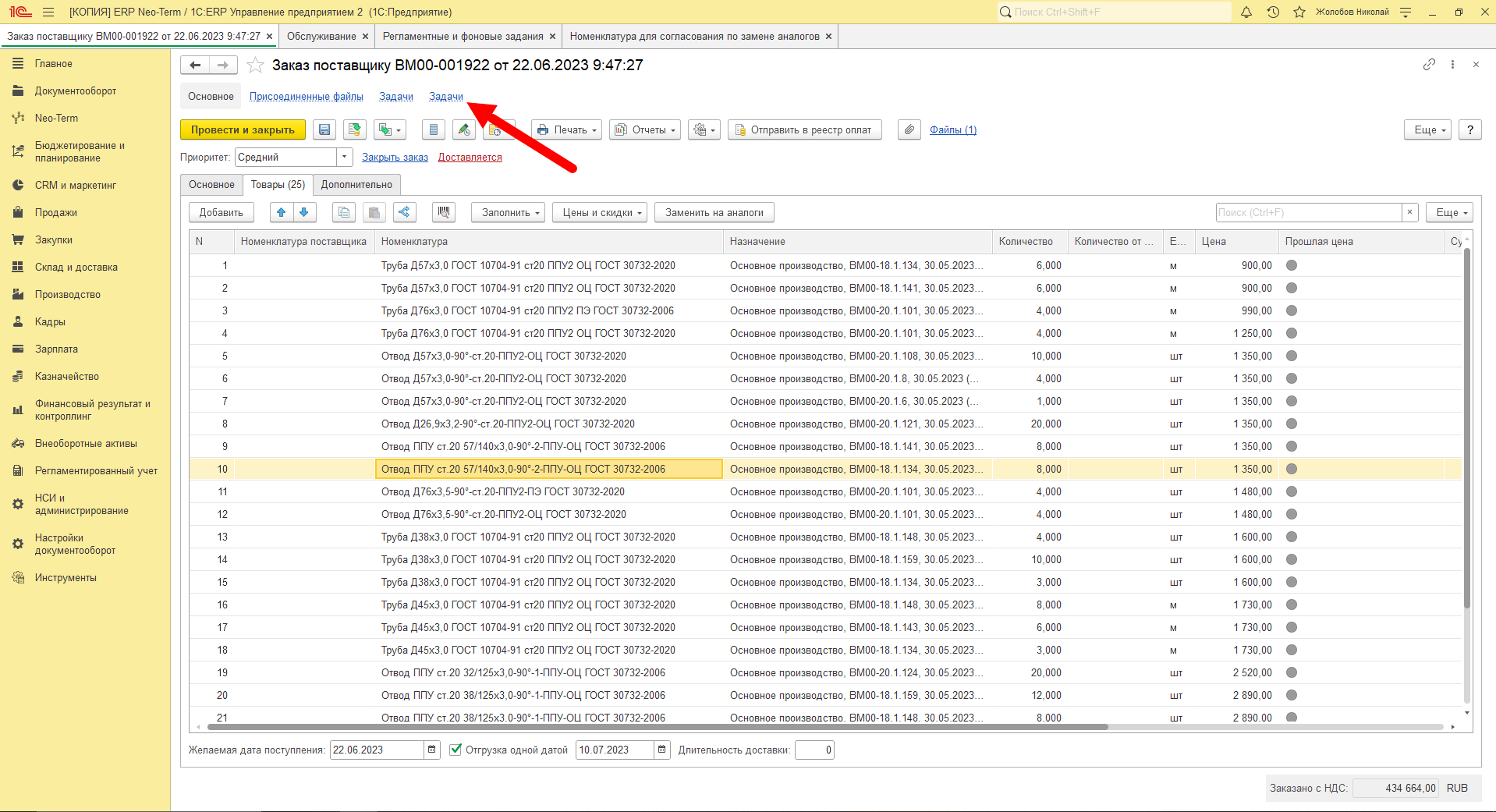Navigate back with the left arrow

[x=195, y=66]
